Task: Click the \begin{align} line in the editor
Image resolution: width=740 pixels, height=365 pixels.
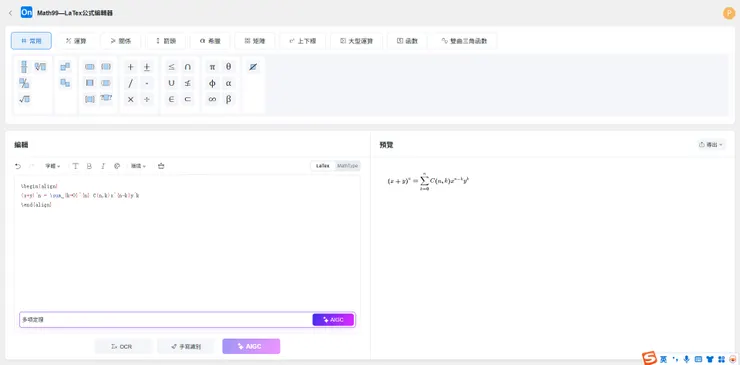Action: click(x=39, y=187)
